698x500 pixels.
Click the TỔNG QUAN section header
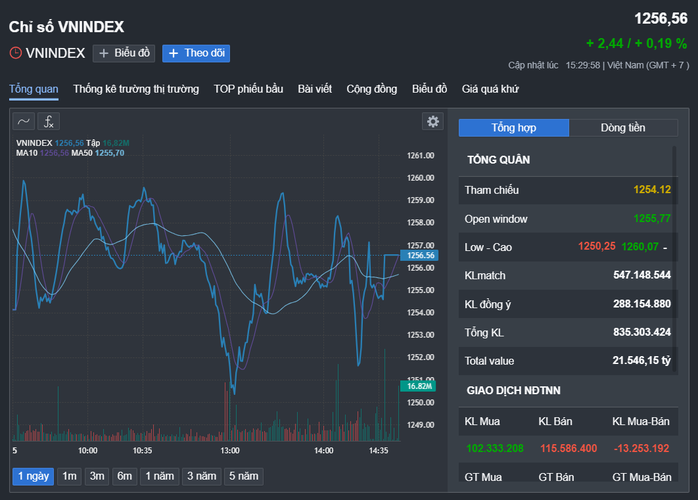coord(499,160)
